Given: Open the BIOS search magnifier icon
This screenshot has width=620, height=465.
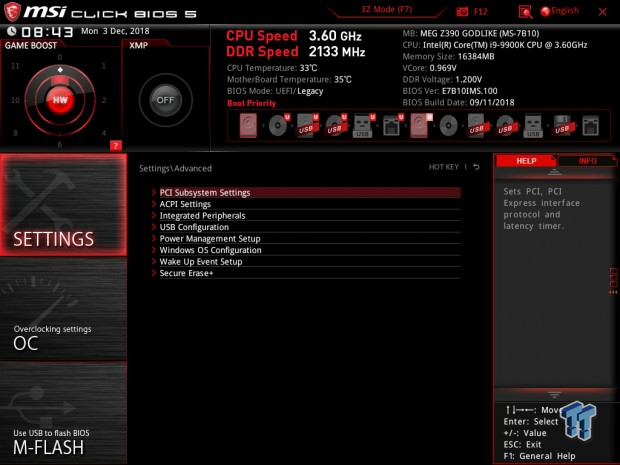Looking at the screenshot, I should pos(525,12).
